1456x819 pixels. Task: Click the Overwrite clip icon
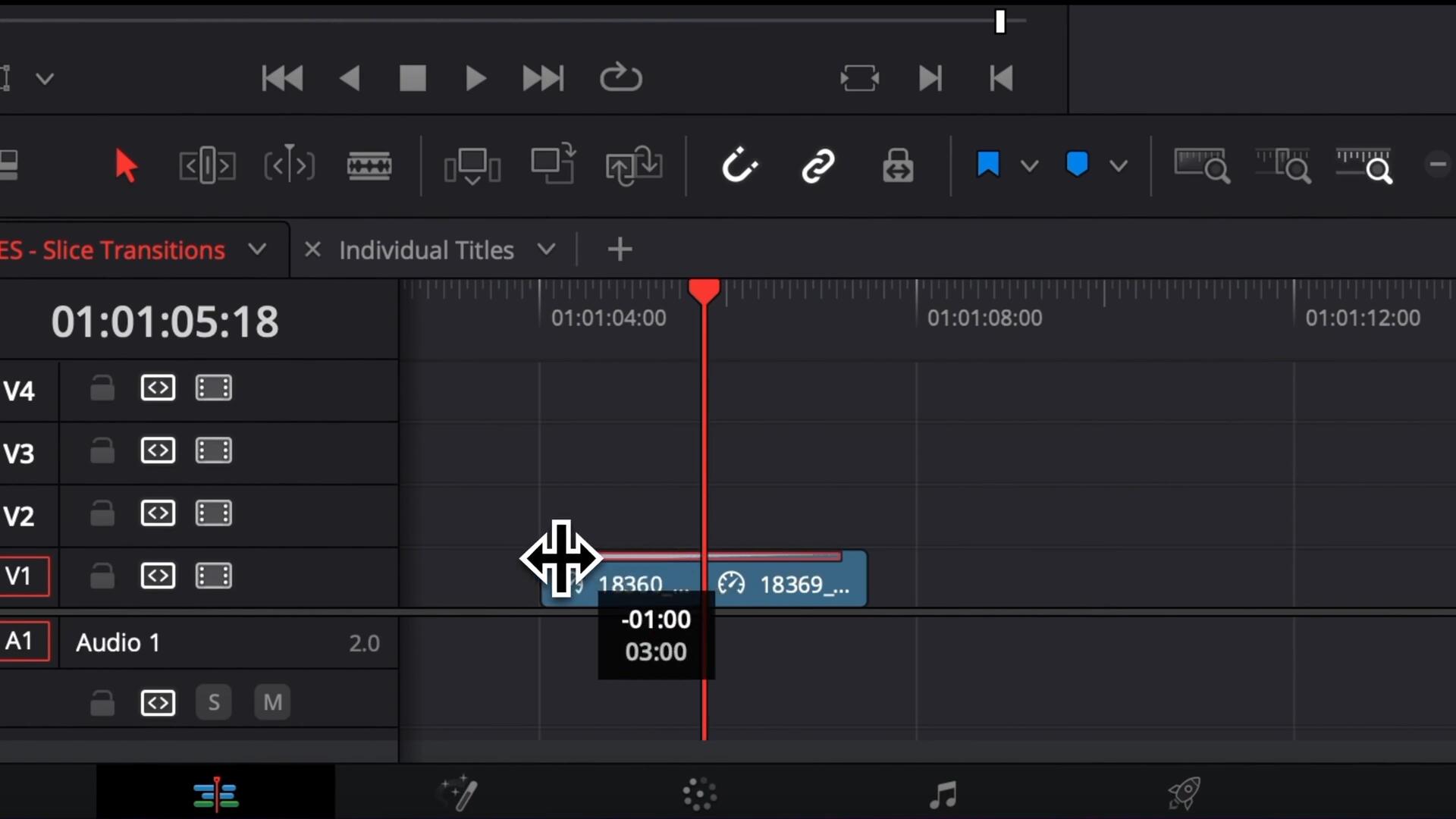coord(553,165)
